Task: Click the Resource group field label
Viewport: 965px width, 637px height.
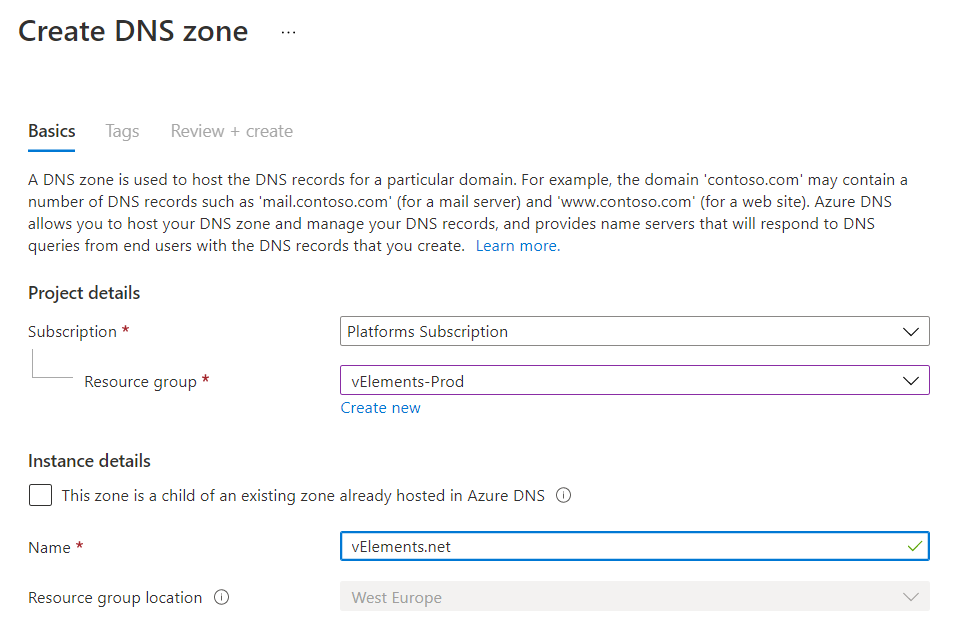Action: pos(140,382)
